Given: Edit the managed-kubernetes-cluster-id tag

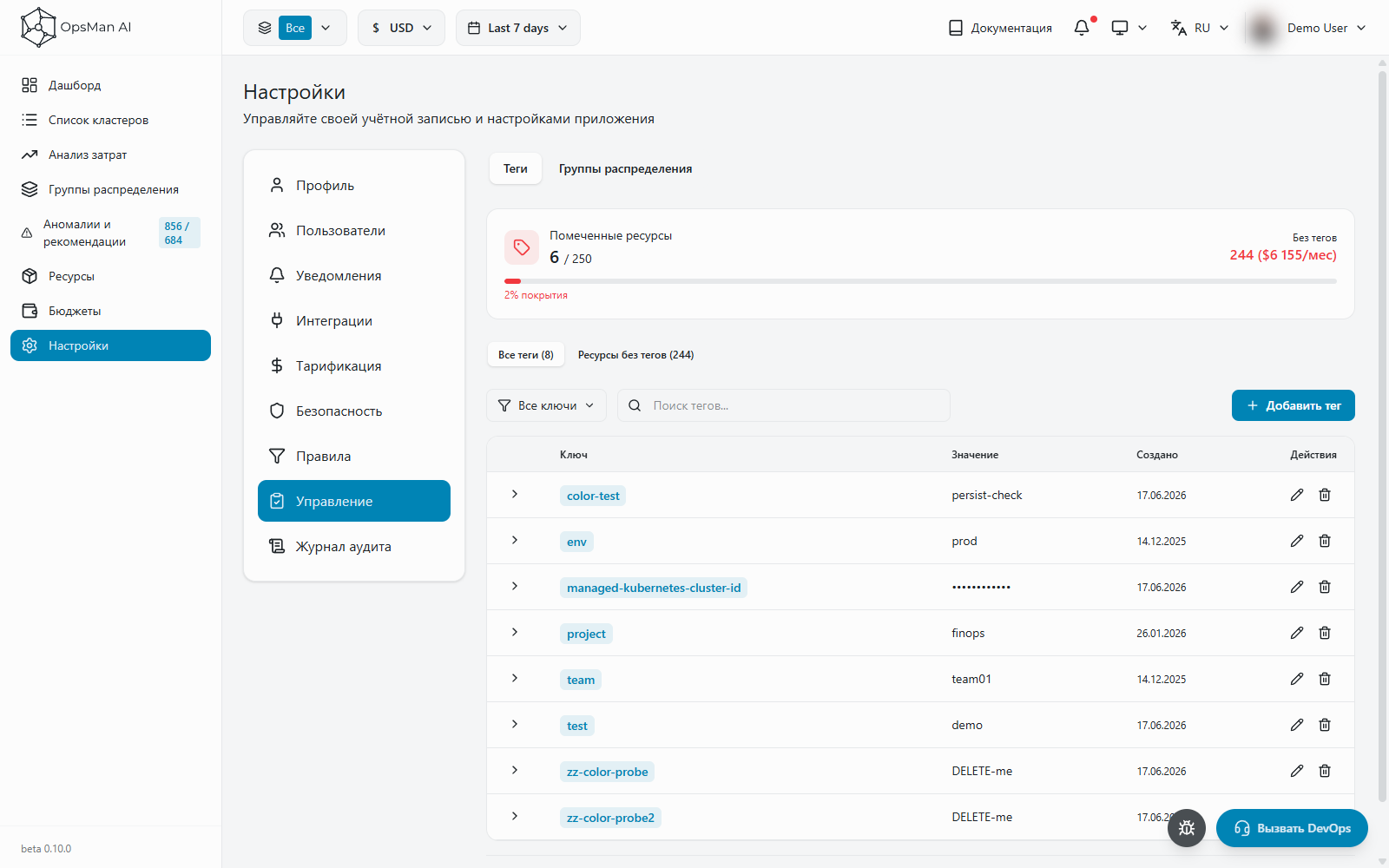Looking at the screenshot, I should click(x=1297, y=587).
